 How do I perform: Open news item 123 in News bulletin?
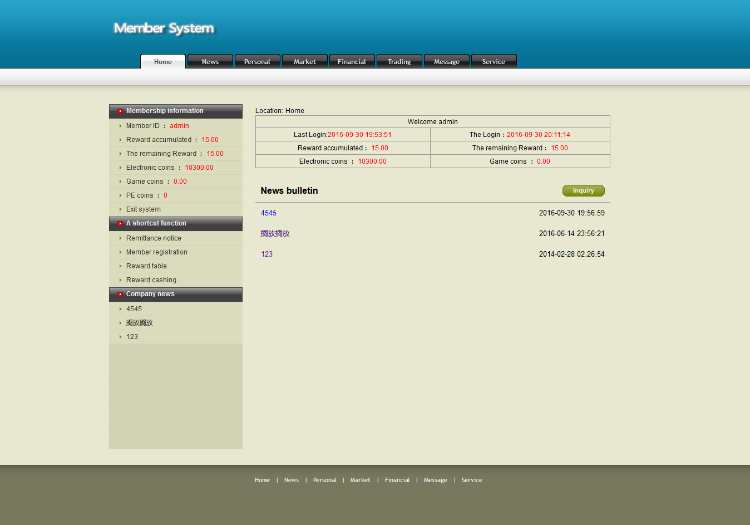coord(266,254)
